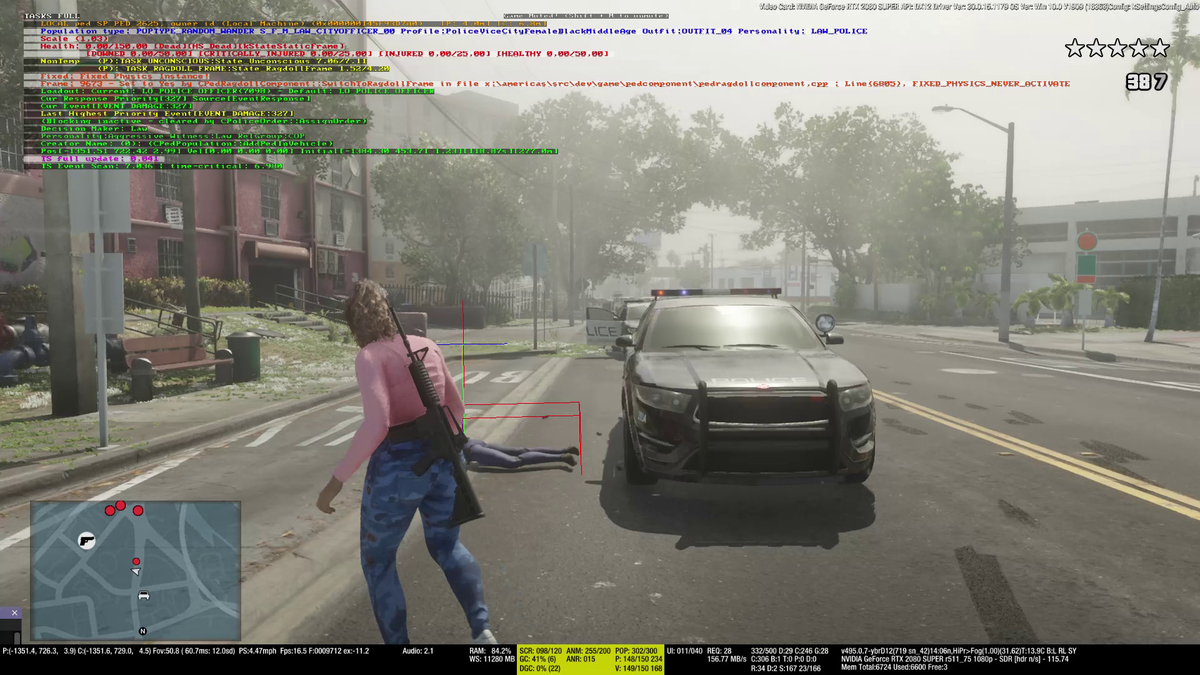Image resolution: width=1200 pixels, height=675 pixels.
Task: Click the magenta 'IS Full update' debug line
Action: click(100, 158)
